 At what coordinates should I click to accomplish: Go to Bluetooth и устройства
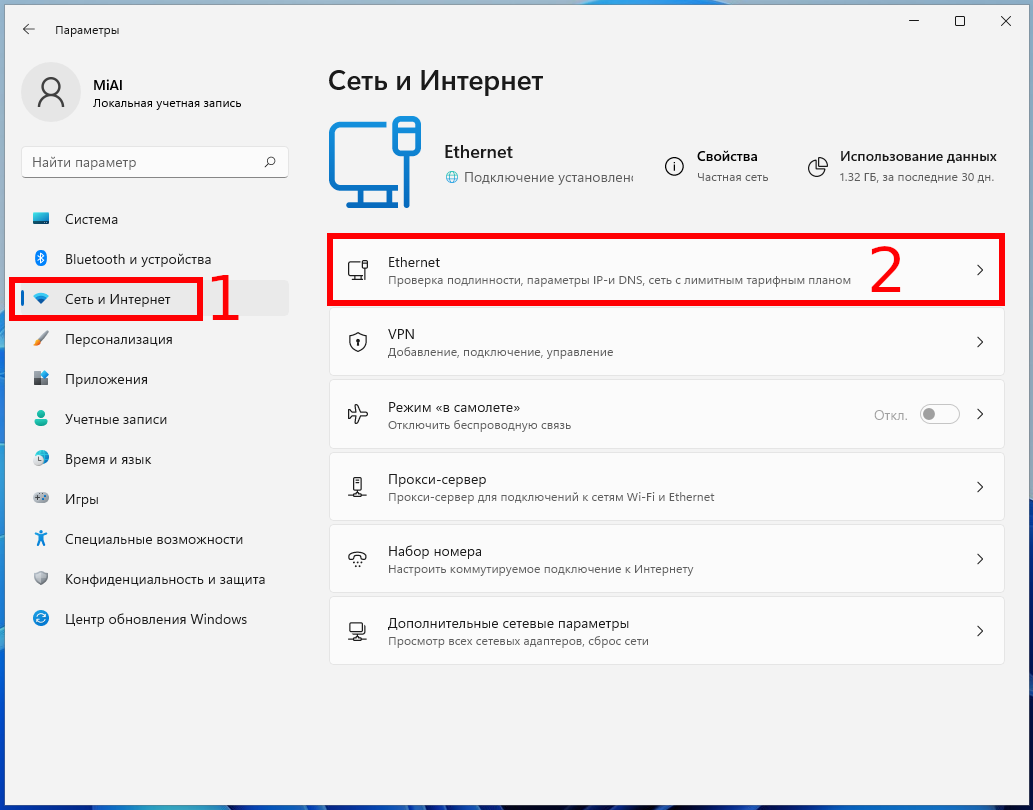(155, 259)
